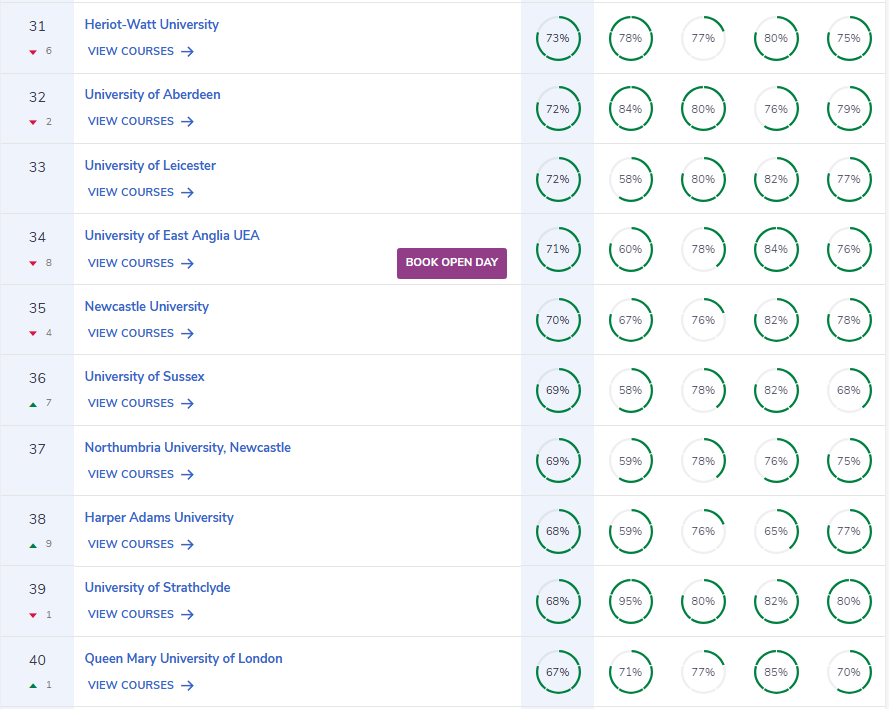Click Queen Mary's 67% overall score circle
The width and height of the screenshot is (889, 709).
(x=558, y=672)
